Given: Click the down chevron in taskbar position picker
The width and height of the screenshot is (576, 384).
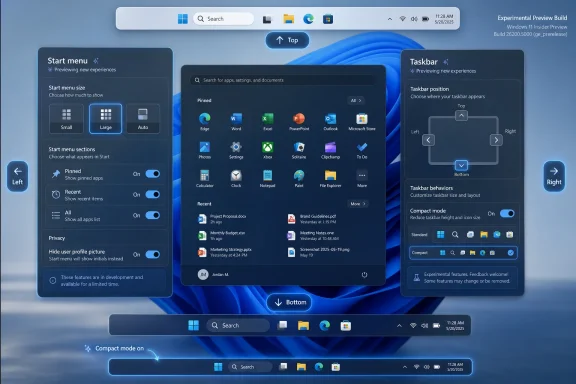Looking at the screenshot, I should (x=461, y=165).
